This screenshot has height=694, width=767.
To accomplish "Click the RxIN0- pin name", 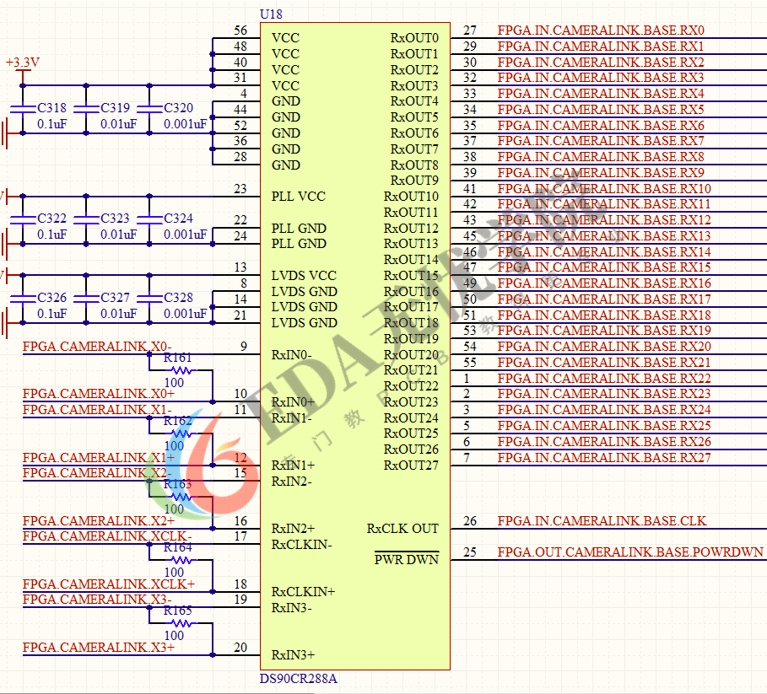I will 292,355.
